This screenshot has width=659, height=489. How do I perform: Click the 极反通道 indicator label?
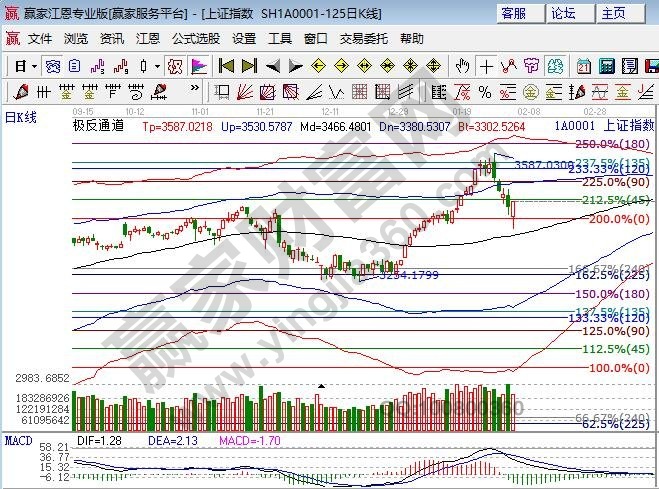(x=97, y=126)
